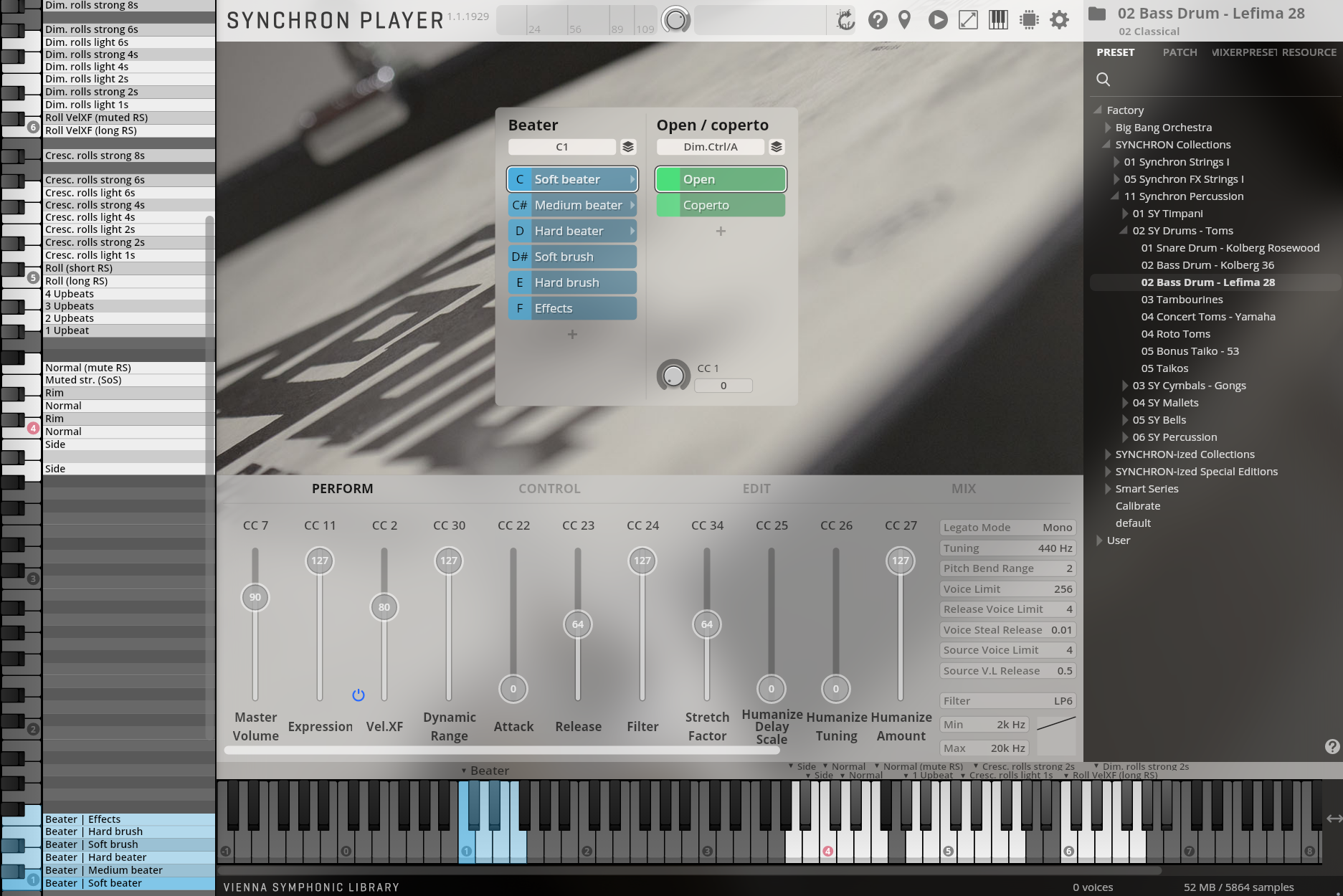Switch to the PATCH tab
The image size is (1343, 896).
[1180, 52]
